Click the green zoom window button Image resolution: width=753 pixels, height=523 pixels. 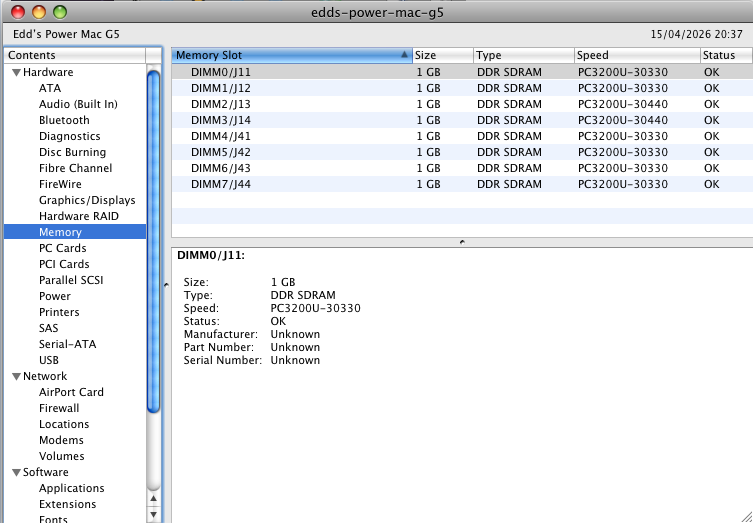pos(60,12)
